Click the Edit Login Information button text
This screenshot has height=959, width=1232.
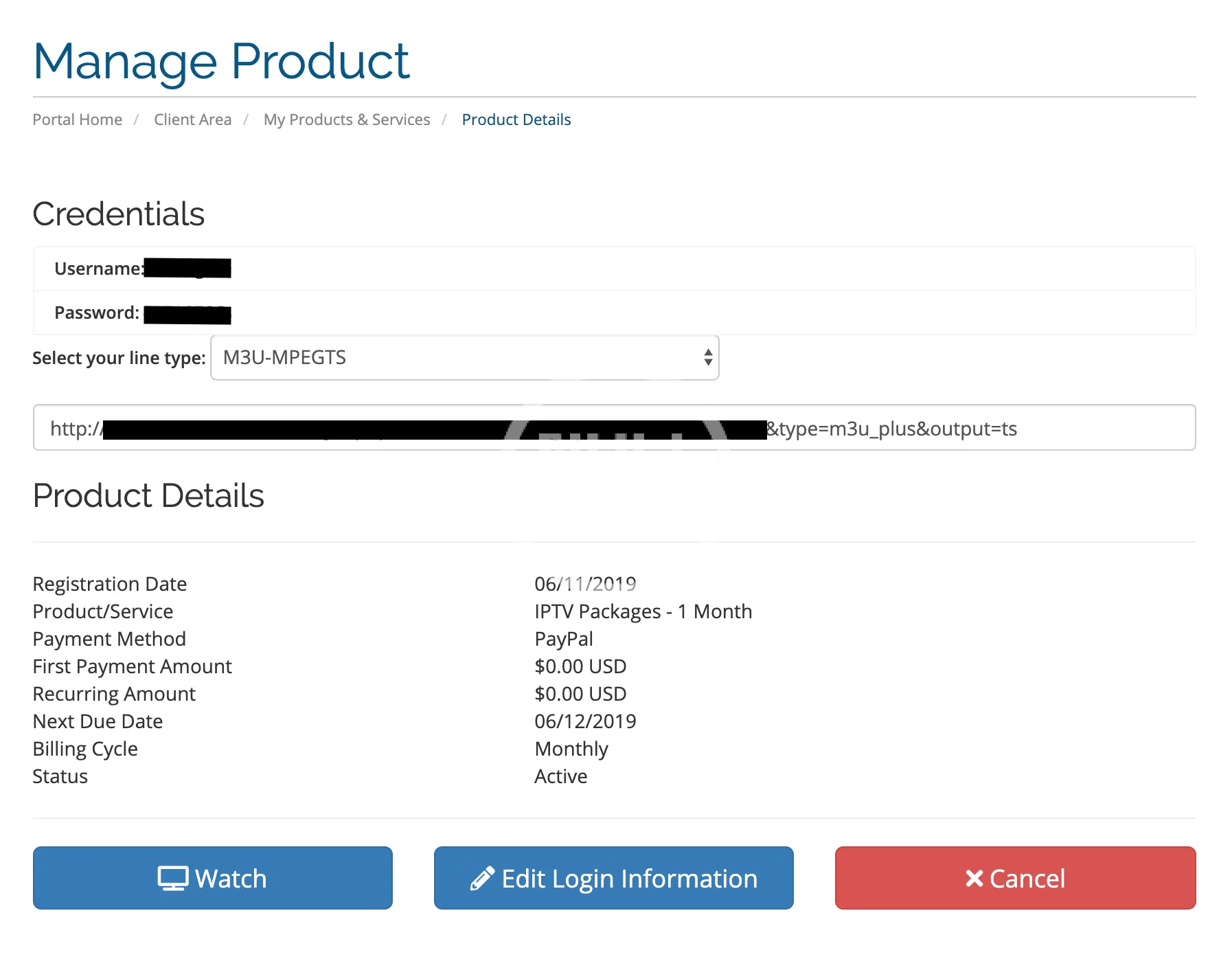(629, 878)
